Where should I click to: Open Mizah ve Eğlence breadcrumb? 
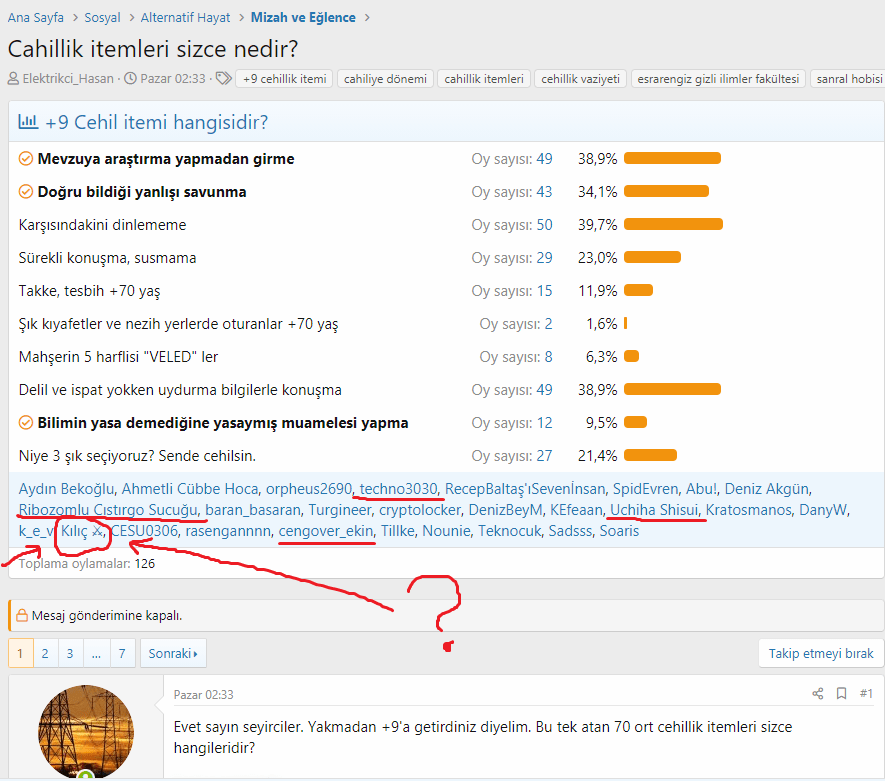click(x=303, y=17)
